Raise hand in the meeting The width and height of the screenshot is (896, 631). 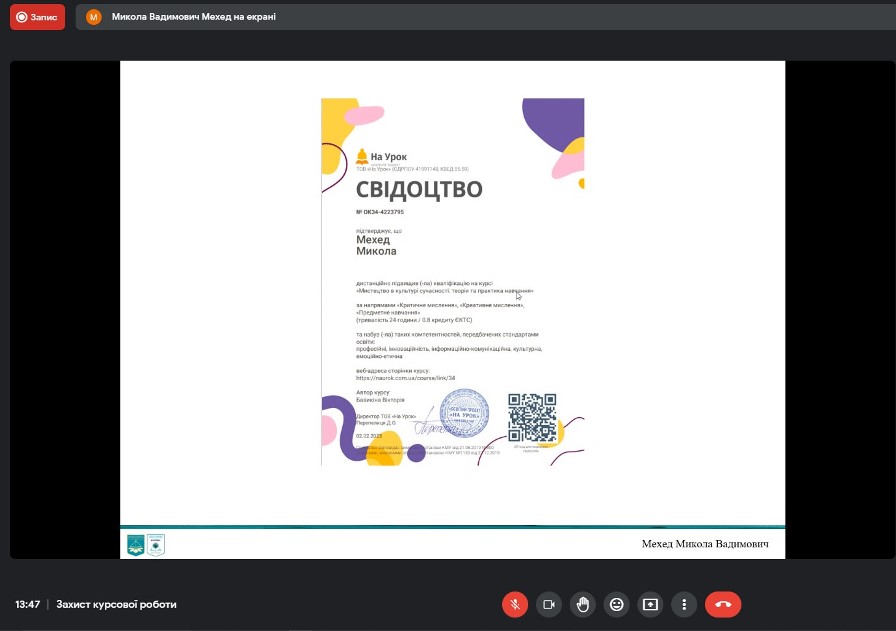click(x=582, y=604)
